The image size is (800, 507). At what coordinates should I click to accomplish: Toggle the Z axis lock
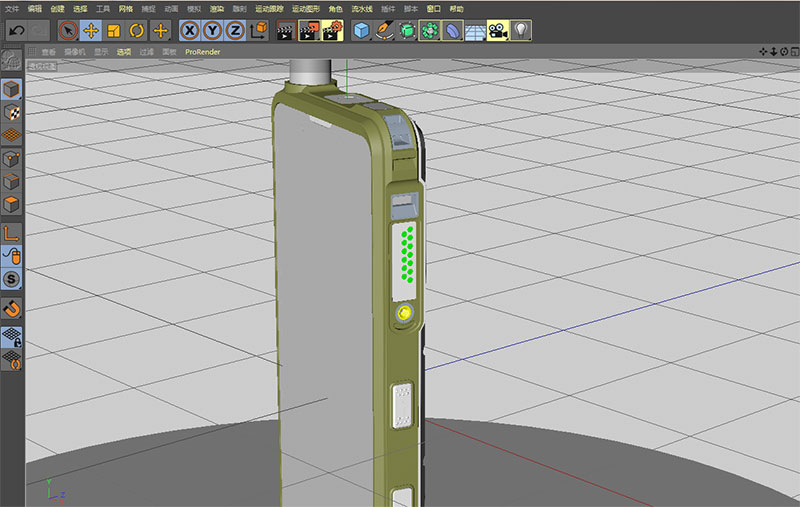tap(235, 31)
